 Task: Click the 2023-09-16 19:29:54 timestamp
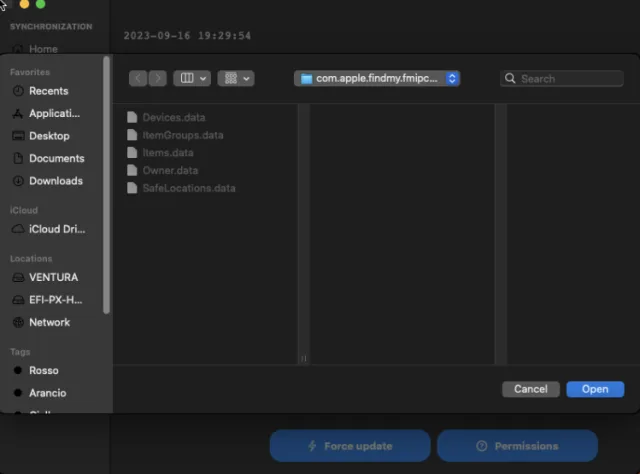coord(187,36)
